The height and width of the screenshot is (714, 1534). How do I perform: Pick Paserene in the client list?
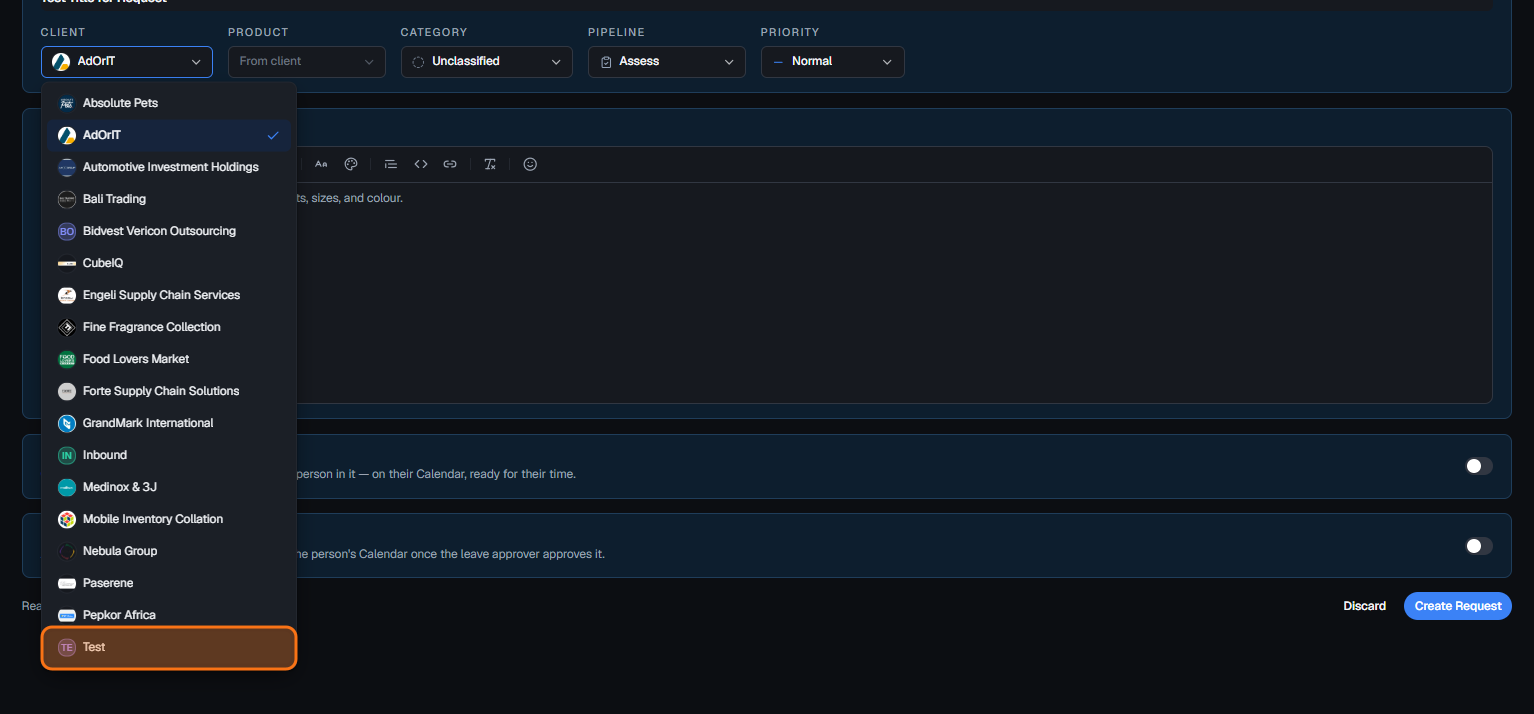(169, 583)
